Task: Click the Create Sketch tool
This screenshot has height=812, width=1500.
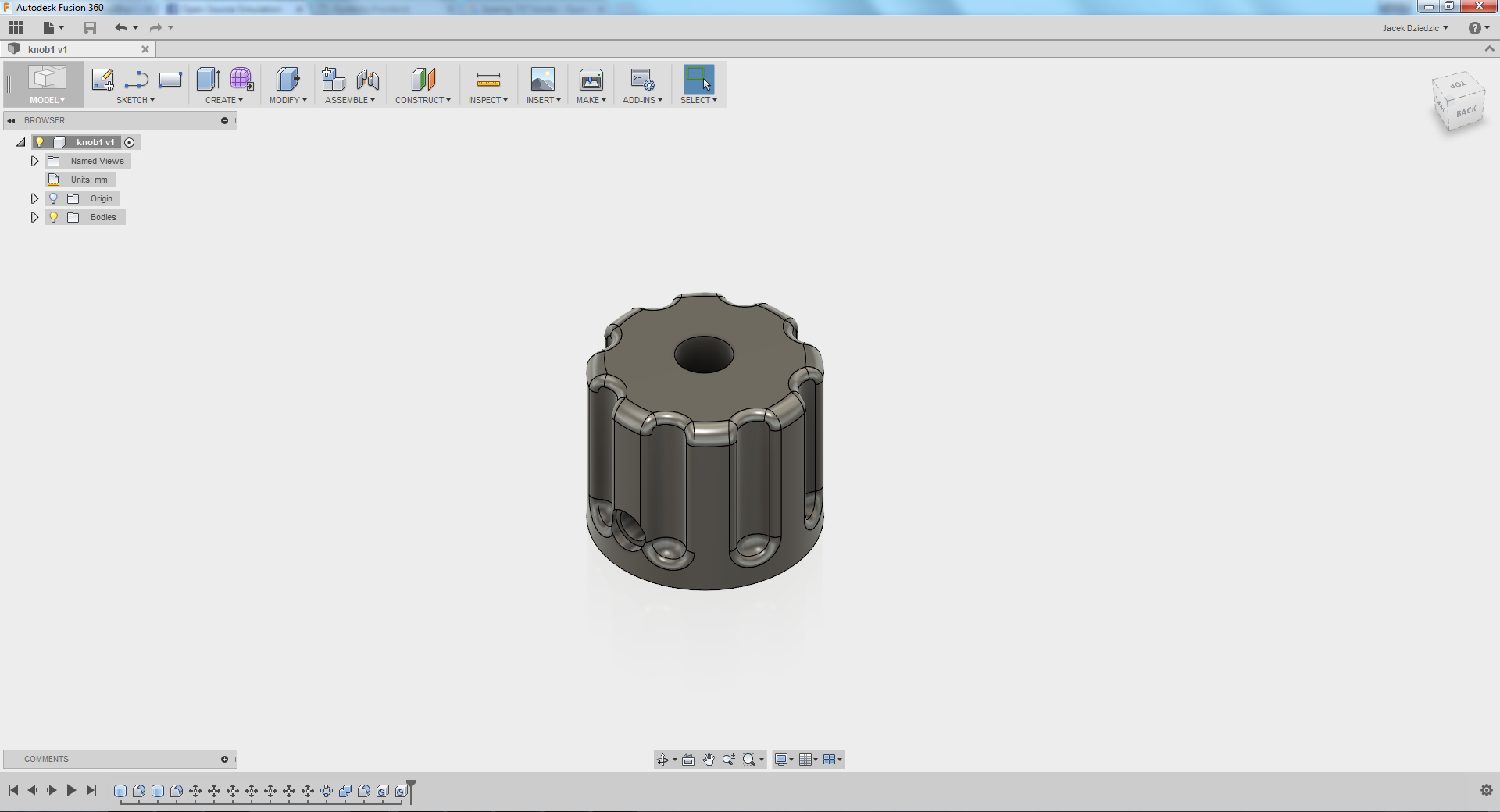Action: click(x=102, y=79)
